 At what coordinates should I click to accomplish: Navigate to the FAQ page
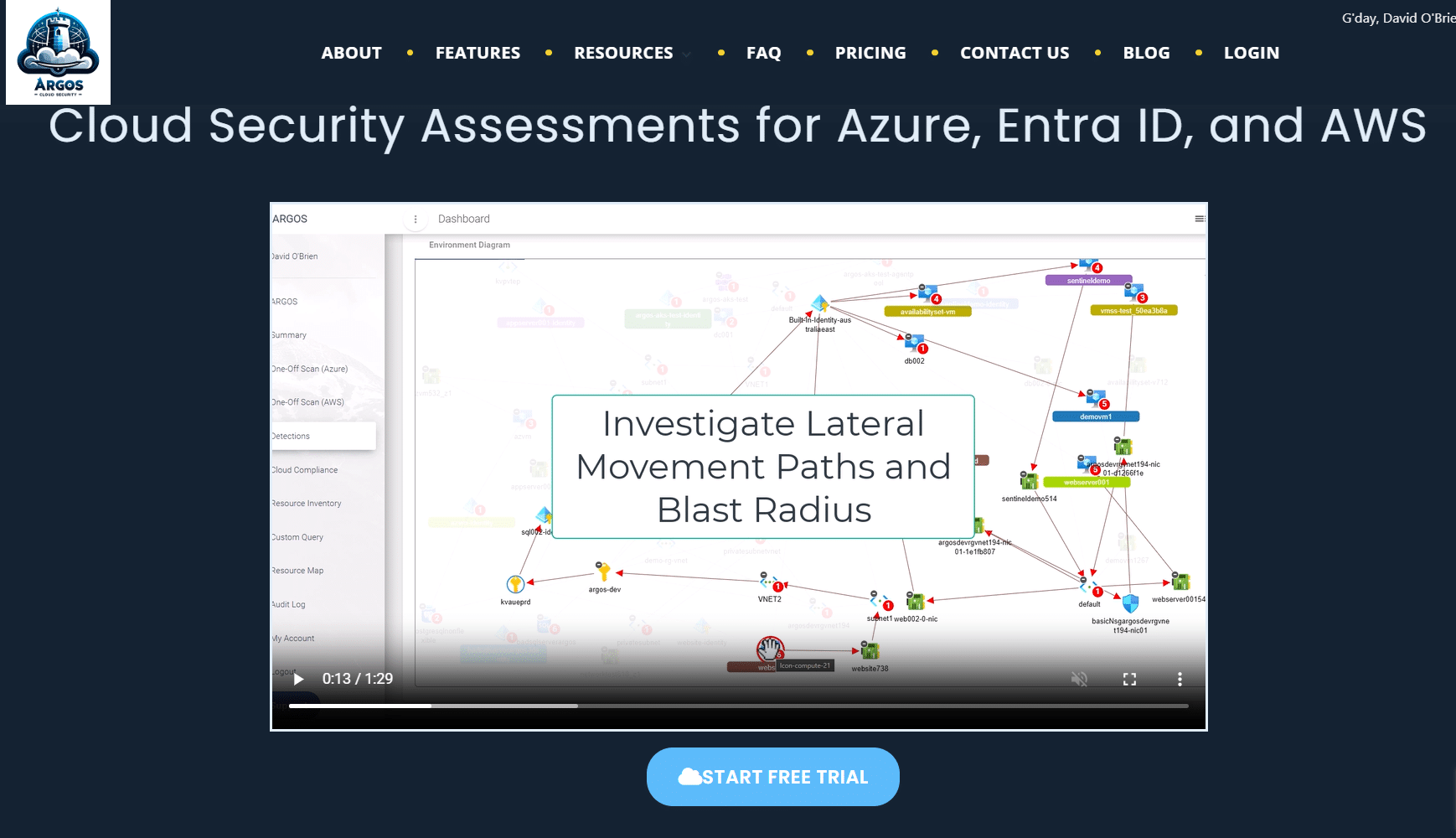763,53
